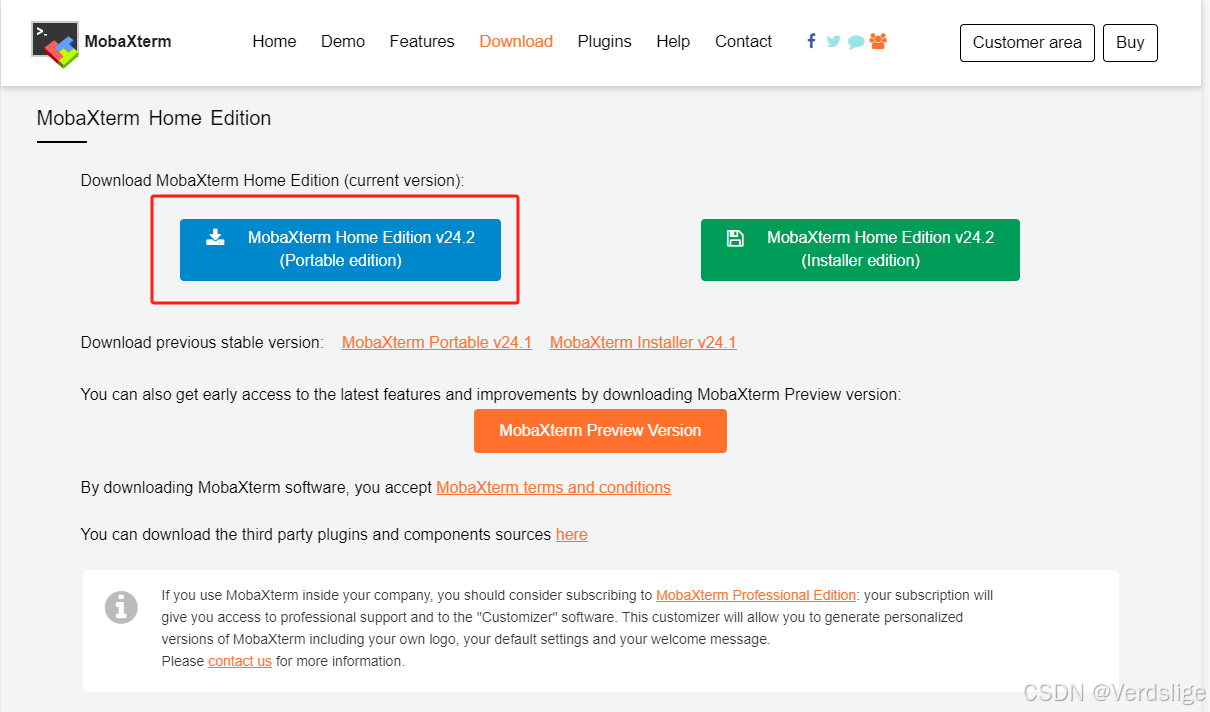Click the info circle icon
The height and width of the screenshot is (712, 1210).
point(122,607)
